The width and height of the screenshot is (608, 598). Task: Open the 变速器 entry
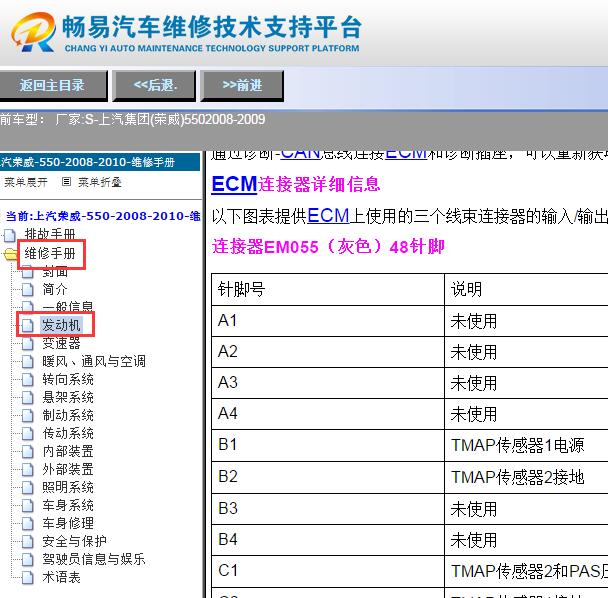[61, 343]
